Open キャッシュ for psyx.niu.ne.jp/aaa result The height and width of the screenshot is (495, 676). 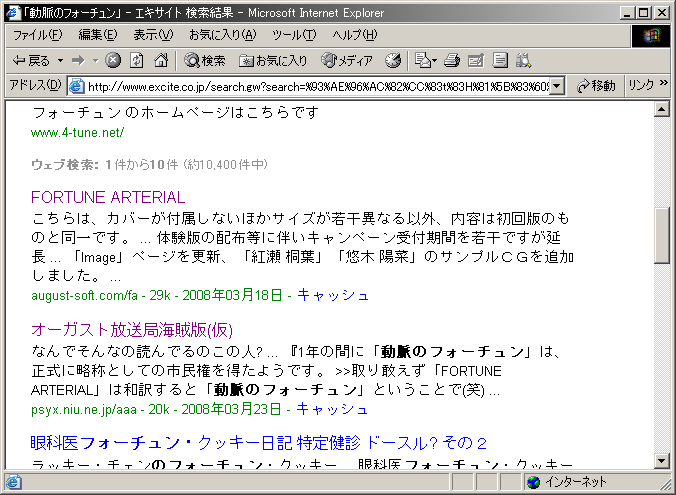click(332, 409)
